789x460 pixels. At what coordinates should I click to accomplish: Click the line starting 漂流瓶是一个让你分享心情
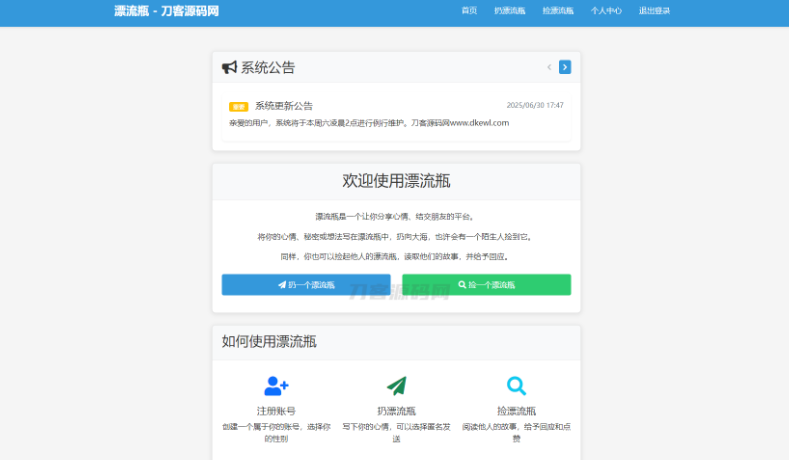[x=396, y=217]
